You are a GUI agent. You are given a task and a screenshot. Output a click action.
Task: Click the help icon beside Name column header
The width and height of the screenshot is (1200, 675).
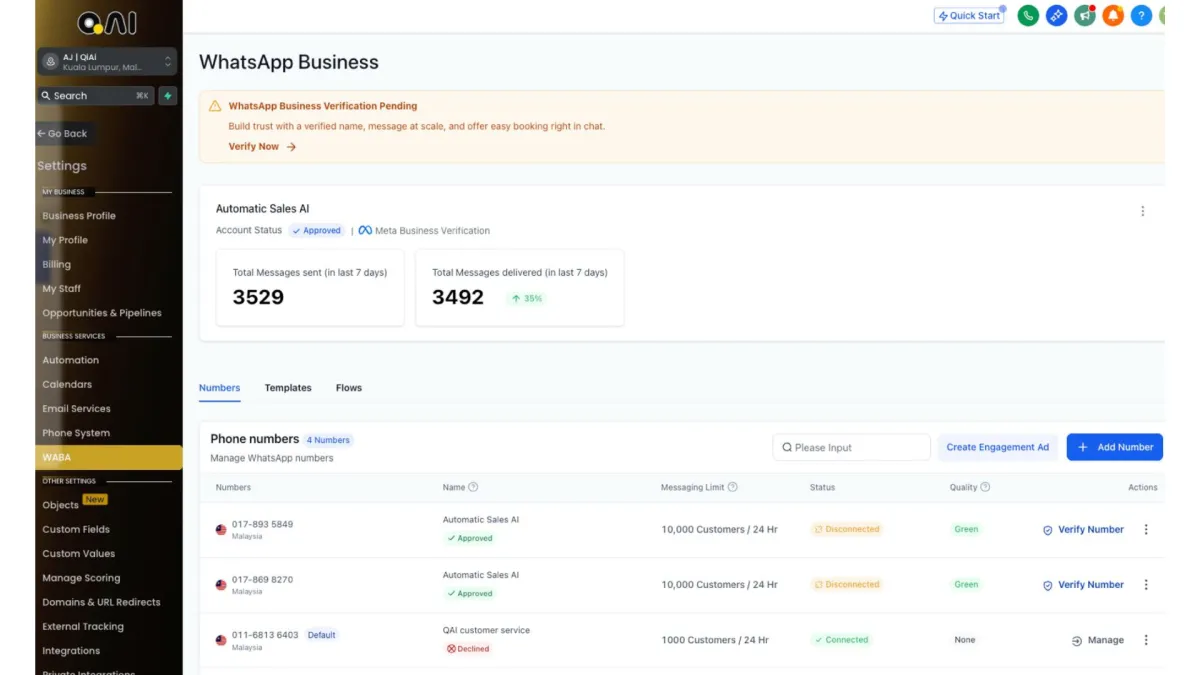pos(473,487)
